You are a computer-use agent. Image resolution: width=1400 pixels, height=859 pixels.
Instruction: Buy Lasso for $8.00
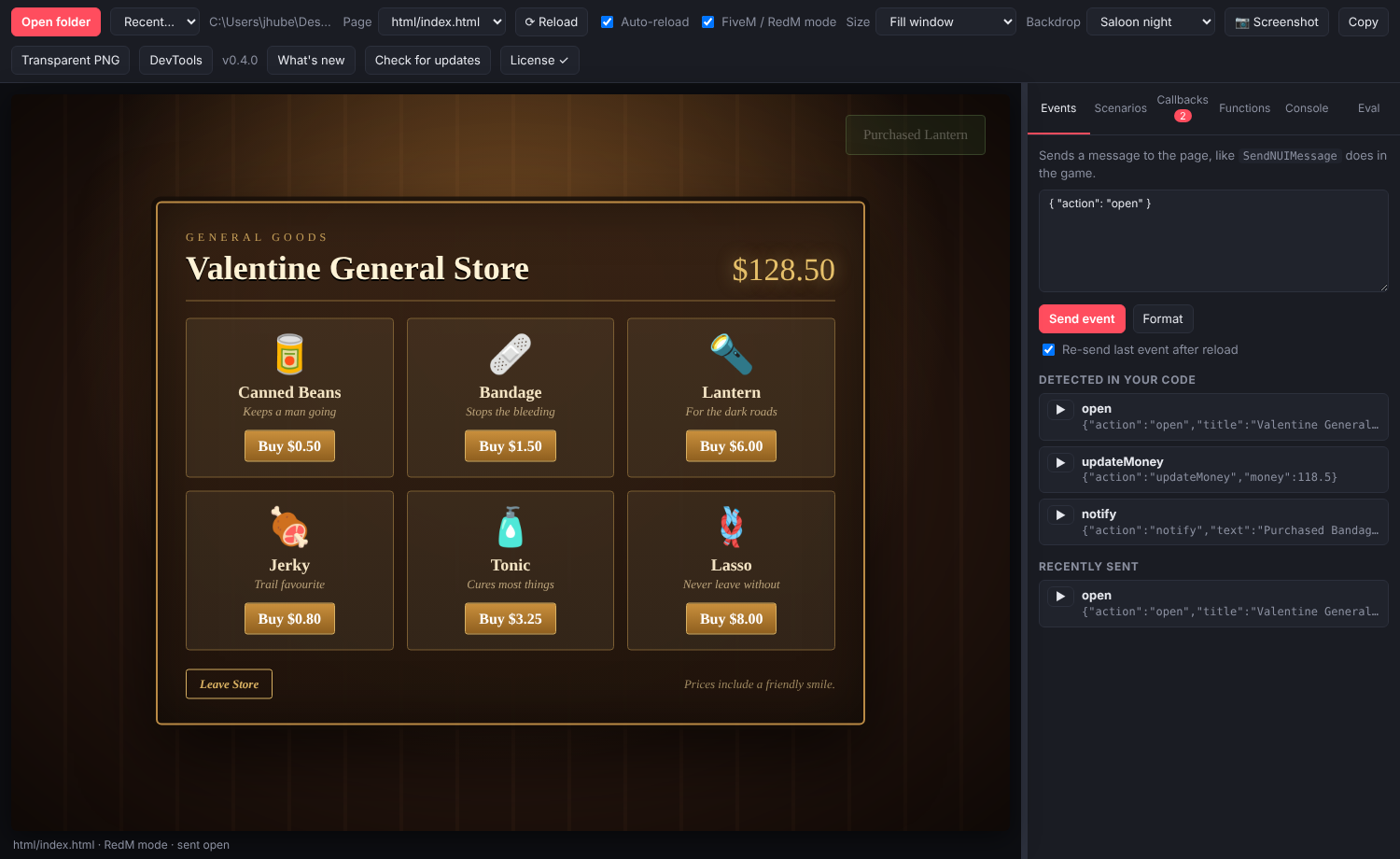(x=731, y=619)
